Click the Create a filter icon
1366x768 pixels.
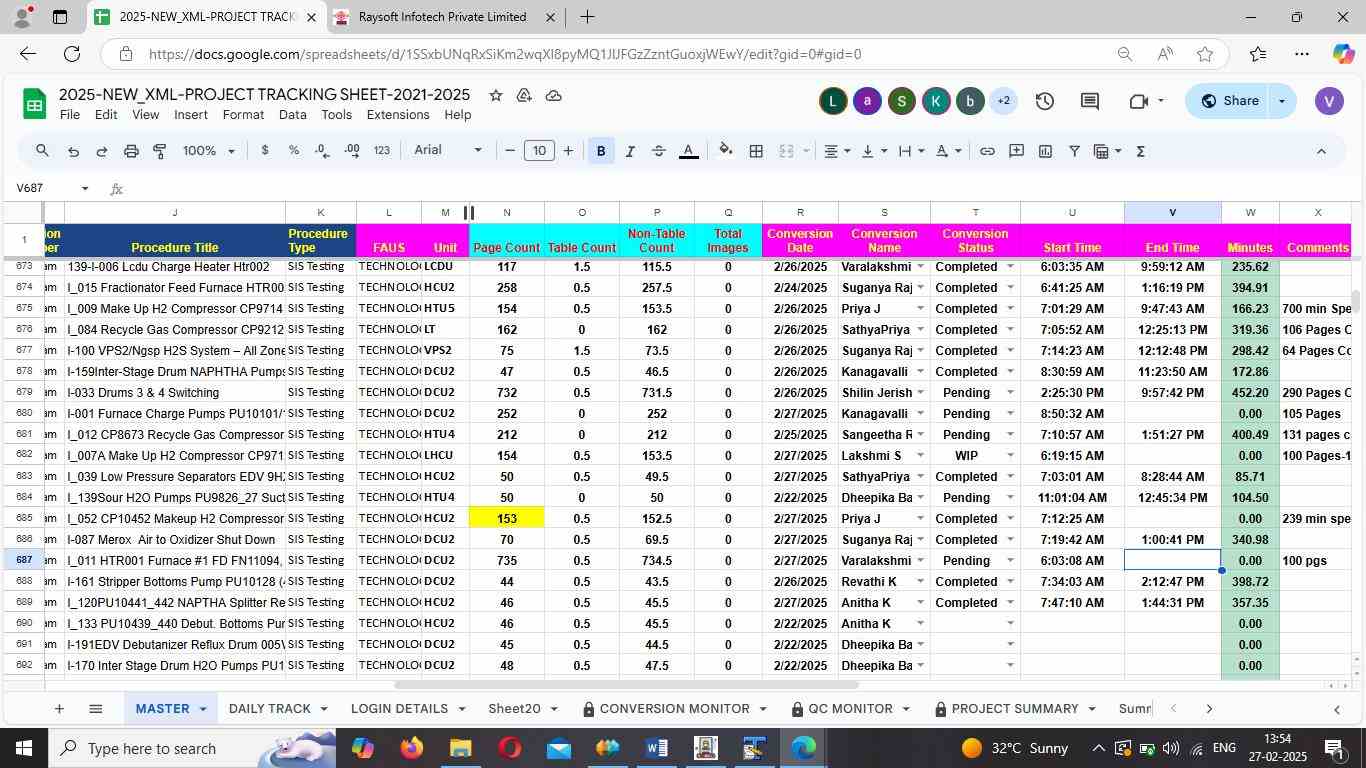click(x=1074, y=151)
